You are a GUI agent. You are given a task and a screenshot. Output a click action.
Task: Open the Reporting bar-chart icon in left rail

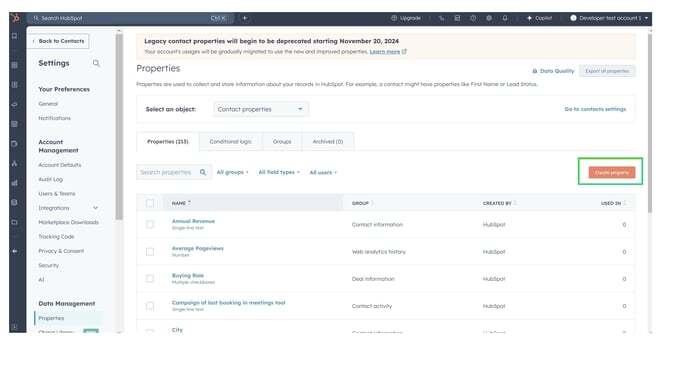pyautogui.click(x=14, y=183)
